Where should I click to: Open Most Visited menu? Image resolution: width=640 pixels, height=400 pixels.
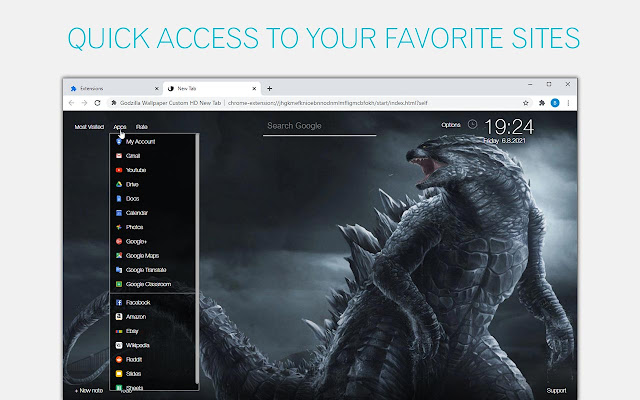(x=89, y=127)
